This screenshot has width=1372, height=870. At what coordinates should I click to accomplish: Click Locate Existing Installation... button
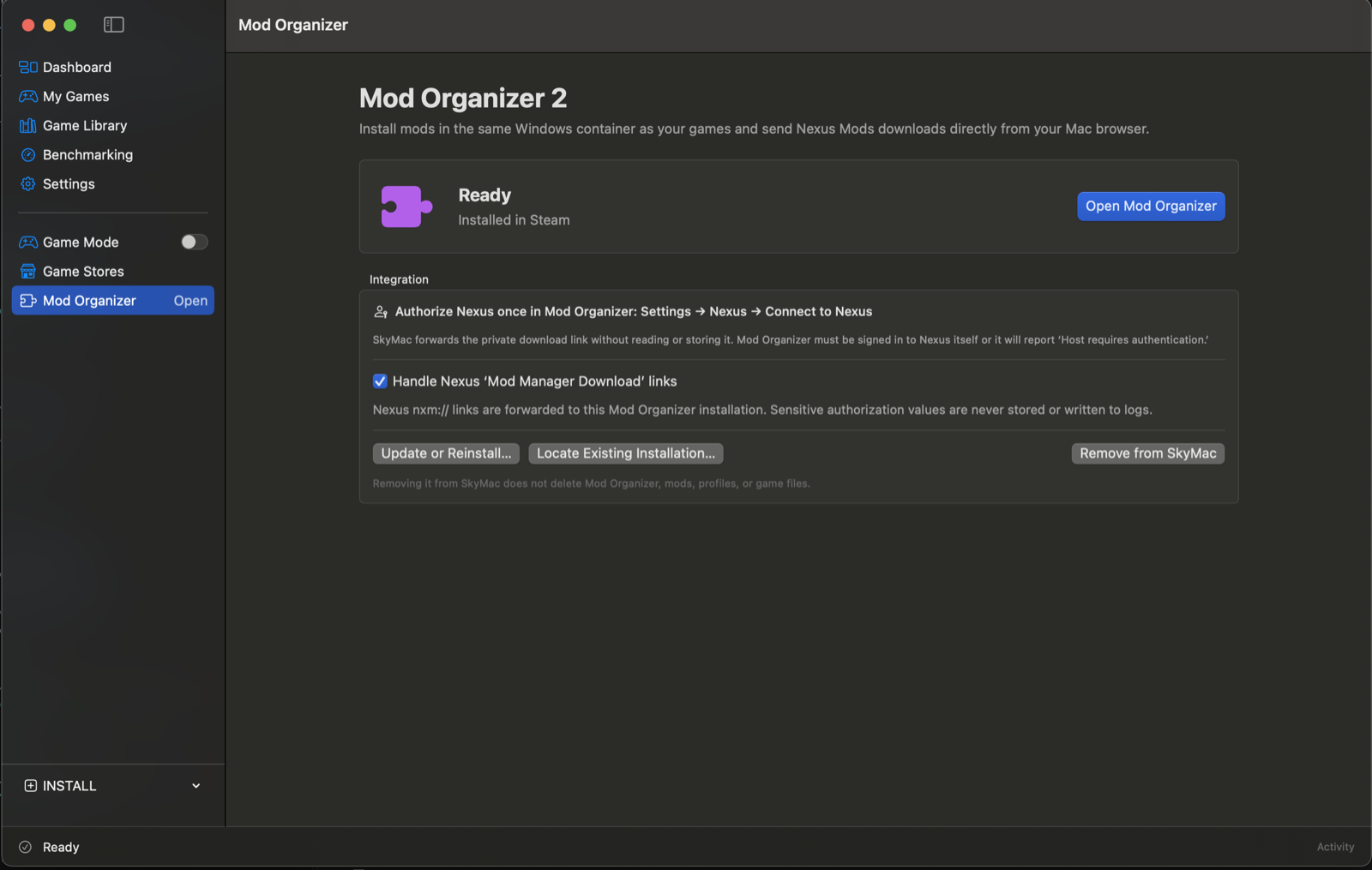tap(626, 453)
